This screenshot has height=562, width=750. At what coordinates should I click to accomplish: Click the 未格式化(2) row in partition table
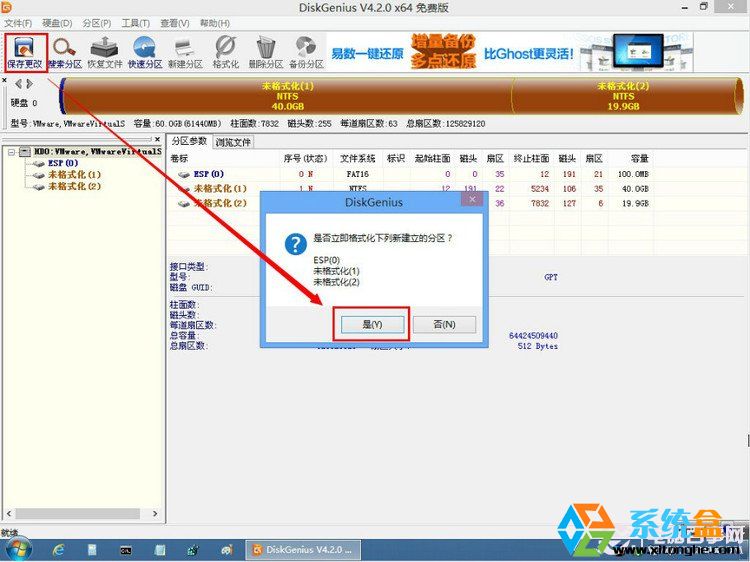coord(411,203)
